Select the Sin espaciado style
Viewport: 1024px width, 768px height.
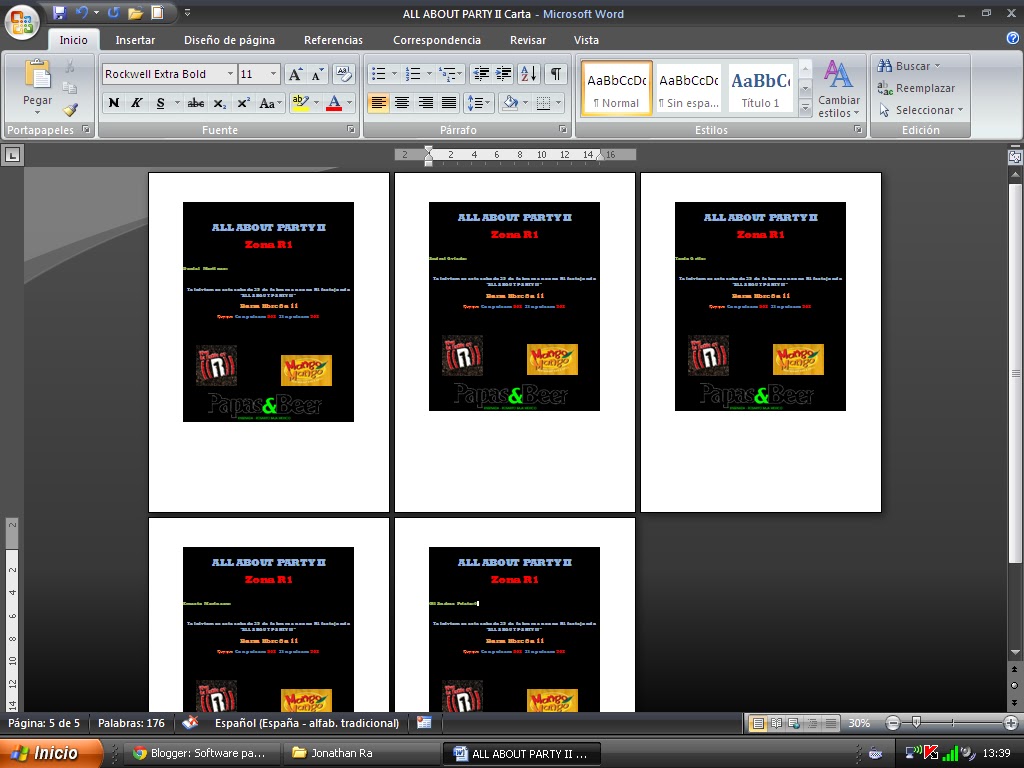click(688, 88)
